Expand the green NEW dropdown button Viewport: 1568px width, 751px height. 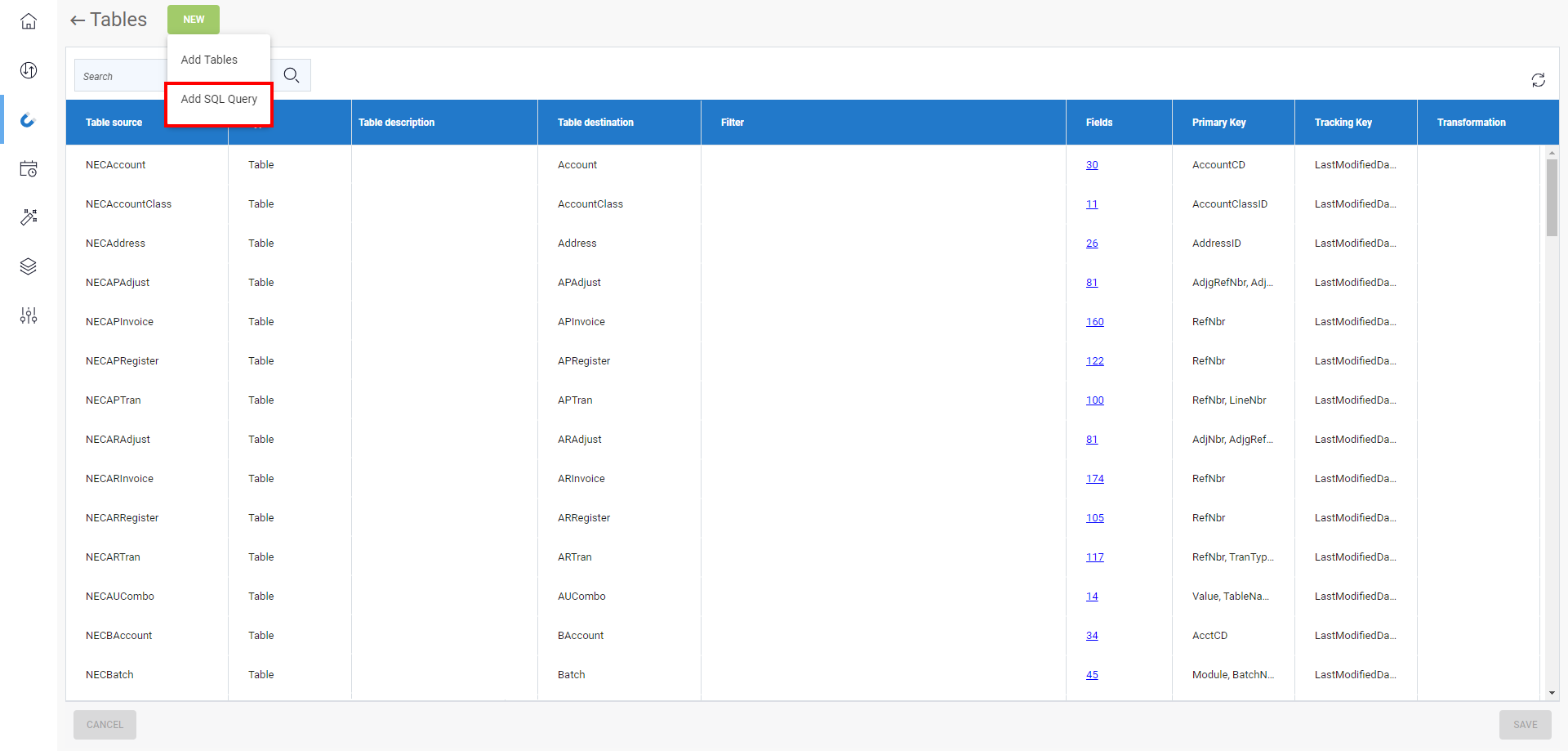(x=194, y=20)
